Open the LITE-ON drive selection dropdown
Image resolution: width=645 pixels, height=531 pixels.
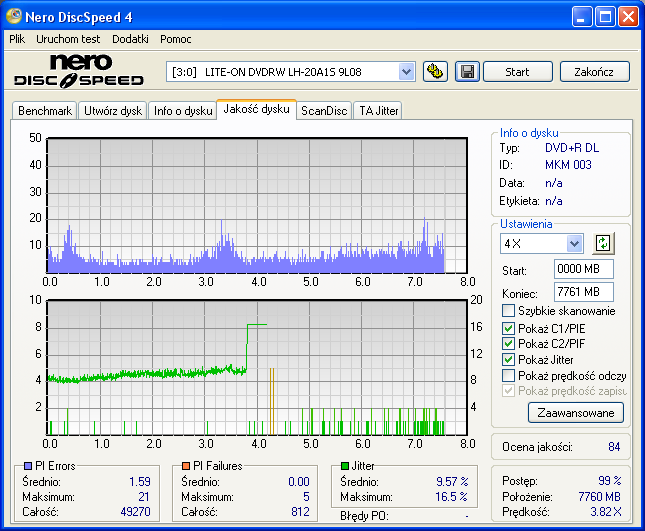(x=406, y=72)
